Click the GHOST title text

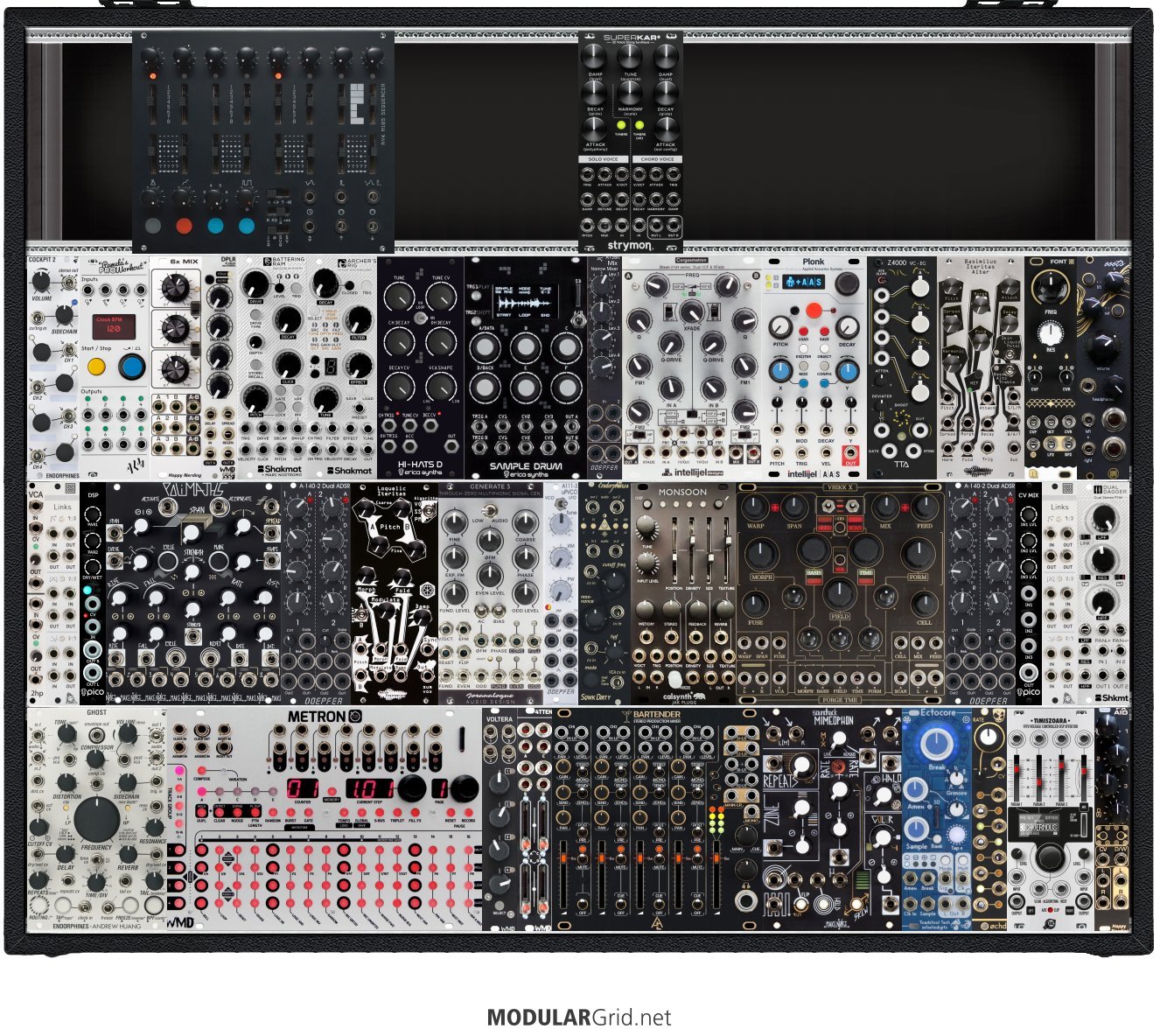[x=97, y=712]
